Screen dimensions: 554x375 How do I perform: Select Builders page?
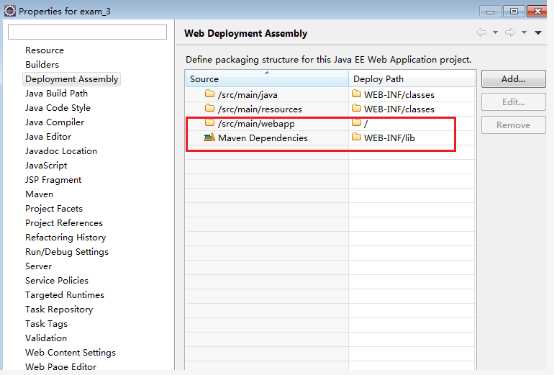point(42,65)
